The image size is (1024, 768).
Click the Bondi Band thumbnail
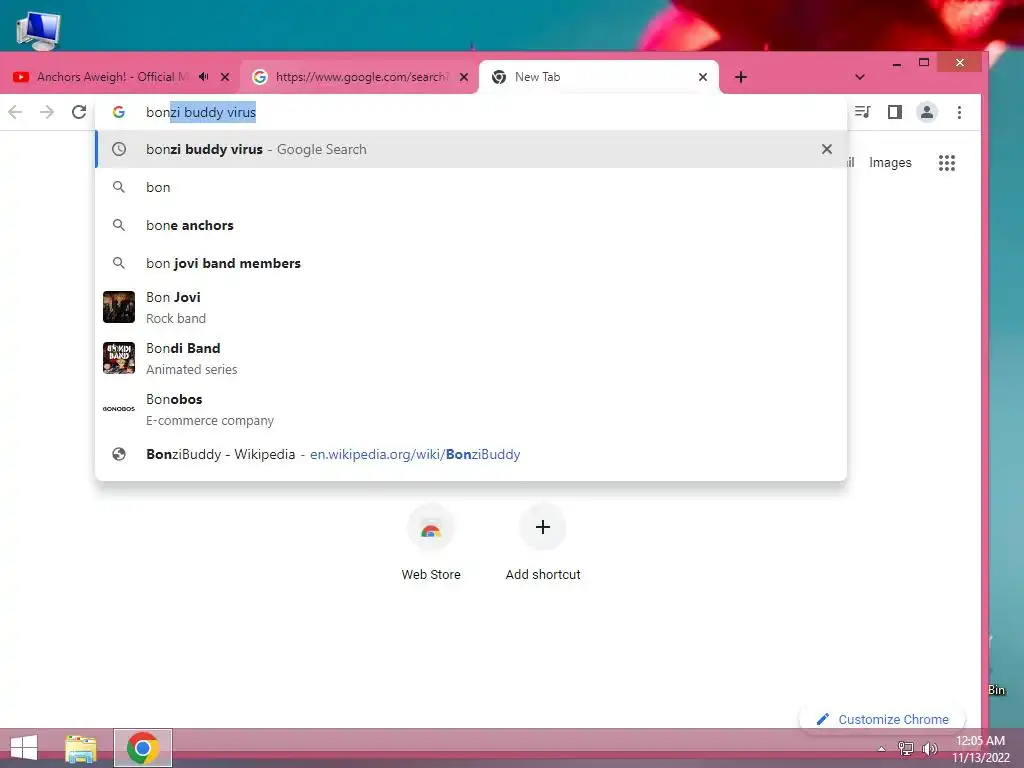tap(119, 358)
